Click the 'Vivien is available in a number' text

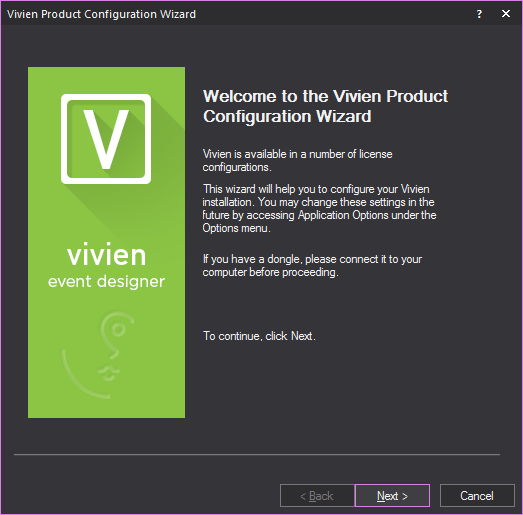coord(298,160)
